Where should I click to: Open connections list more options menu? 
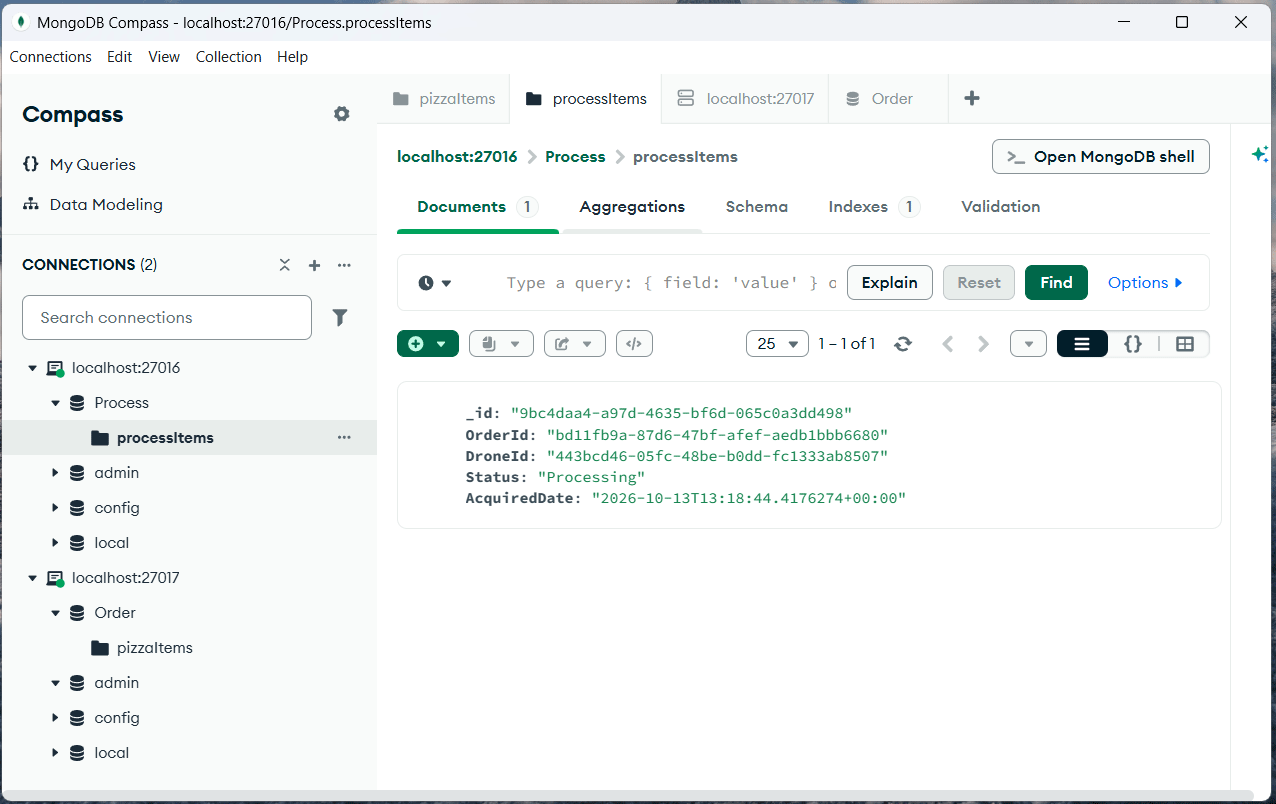click(x=344, y=265)
